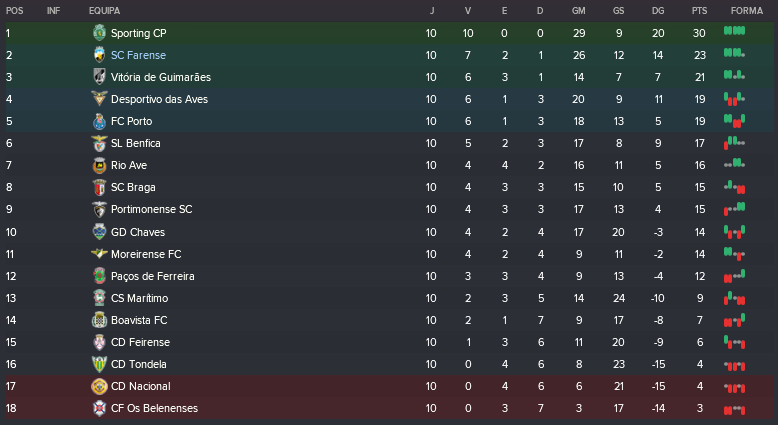Sort the table by PTS column
This screenshot has height=425, width=778.
point(698,10)
